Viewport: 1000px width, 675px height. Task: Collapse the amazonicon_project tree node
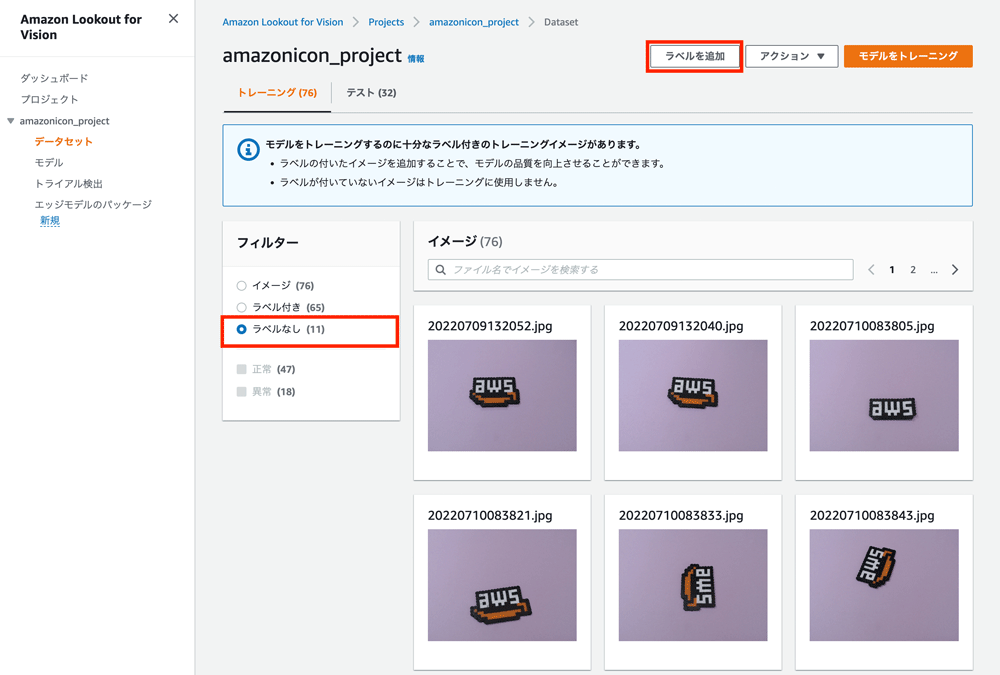(x=11, y=121)
